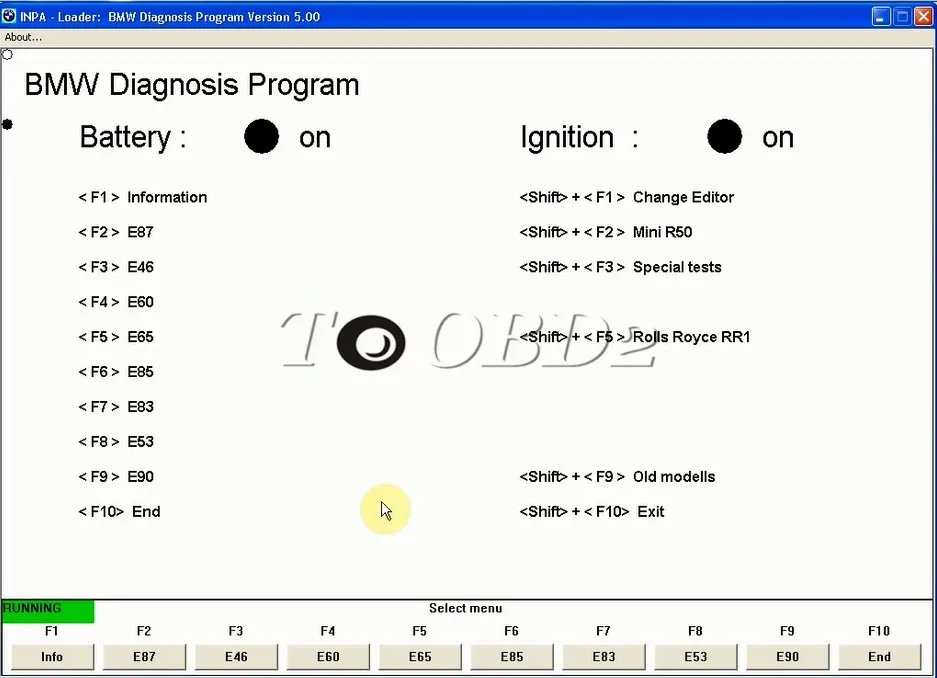The width and height of the screenshot is (937, 678).
Task: Click the Info button under F1
Action: 52,656
